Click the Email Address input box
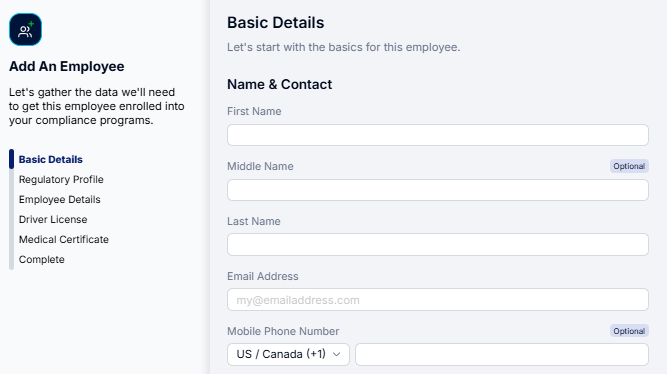This screenshot has height=374, width=667. [438, 300]
